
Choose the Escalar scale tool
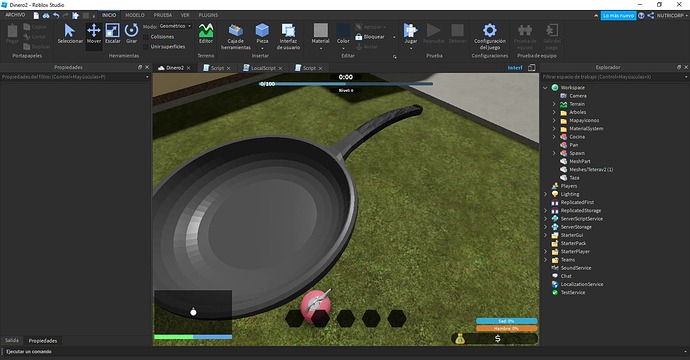(x=113, y=33)
